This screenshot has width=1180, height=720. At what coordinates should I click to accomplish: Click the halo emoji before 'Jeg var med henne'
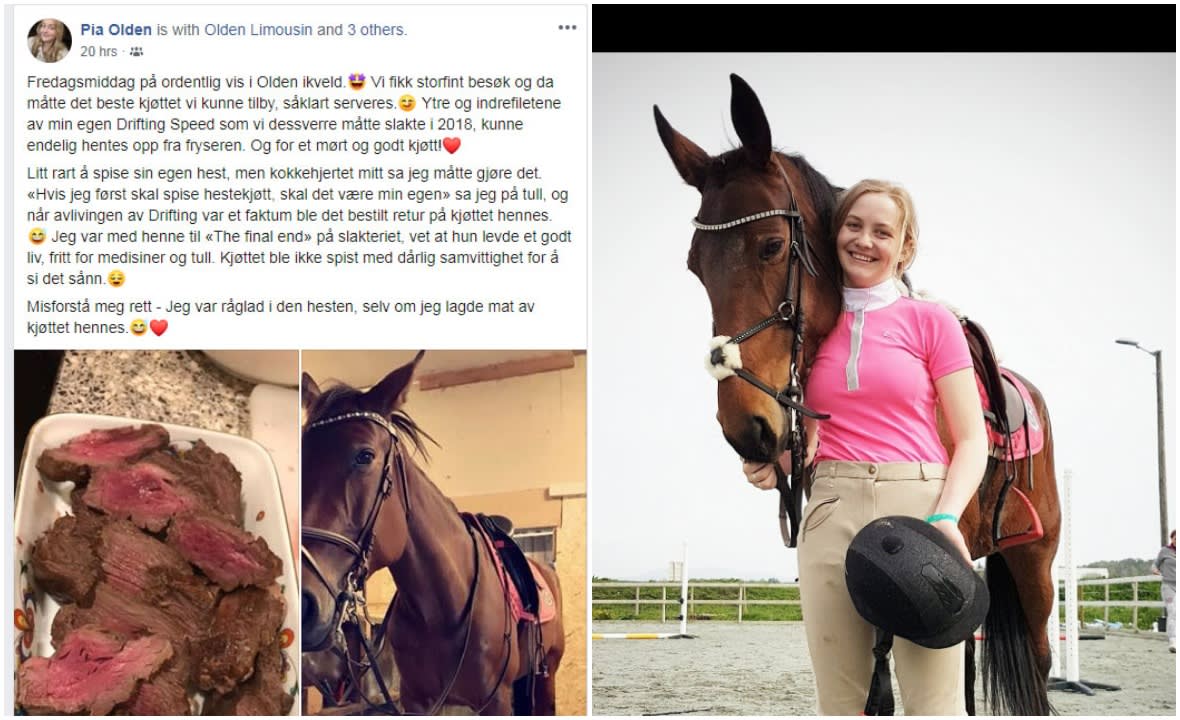coord(37,236)
